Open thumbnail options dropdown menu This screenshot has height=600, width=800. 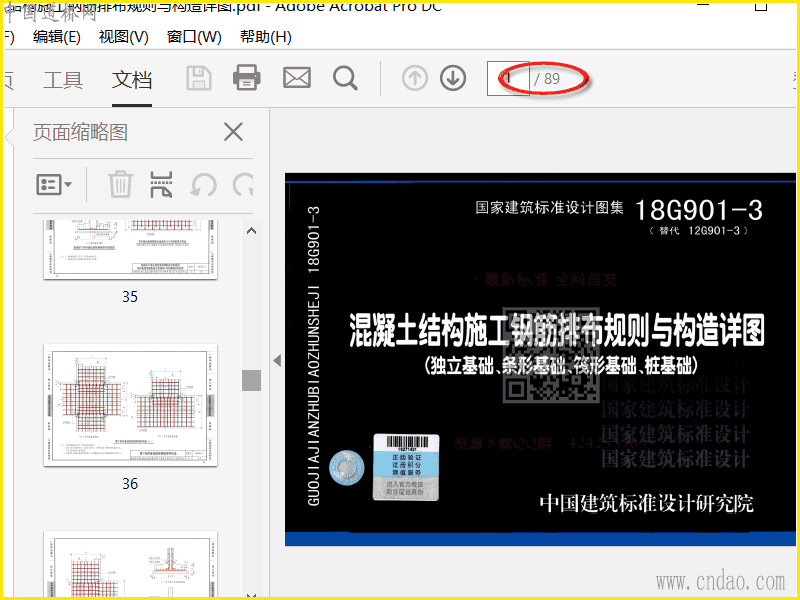[x=54, y=185]
